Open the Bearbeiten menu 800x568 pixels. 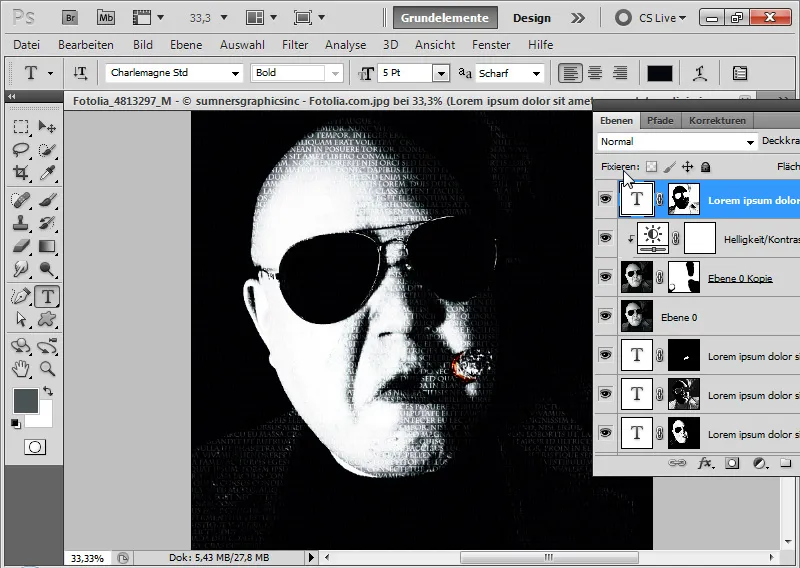coord(86,45)
